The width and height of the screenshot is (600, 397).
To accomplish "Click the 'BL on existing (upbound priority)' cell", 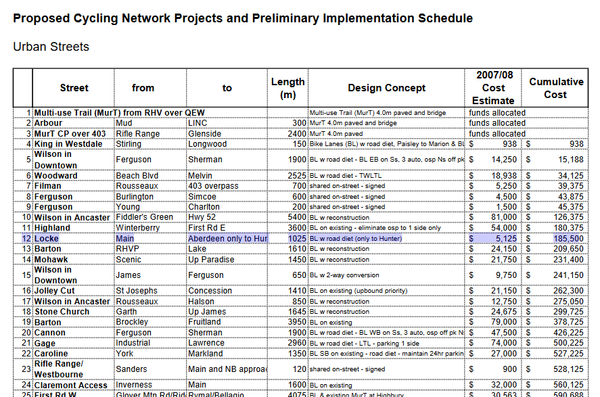I will coord(386,291).
